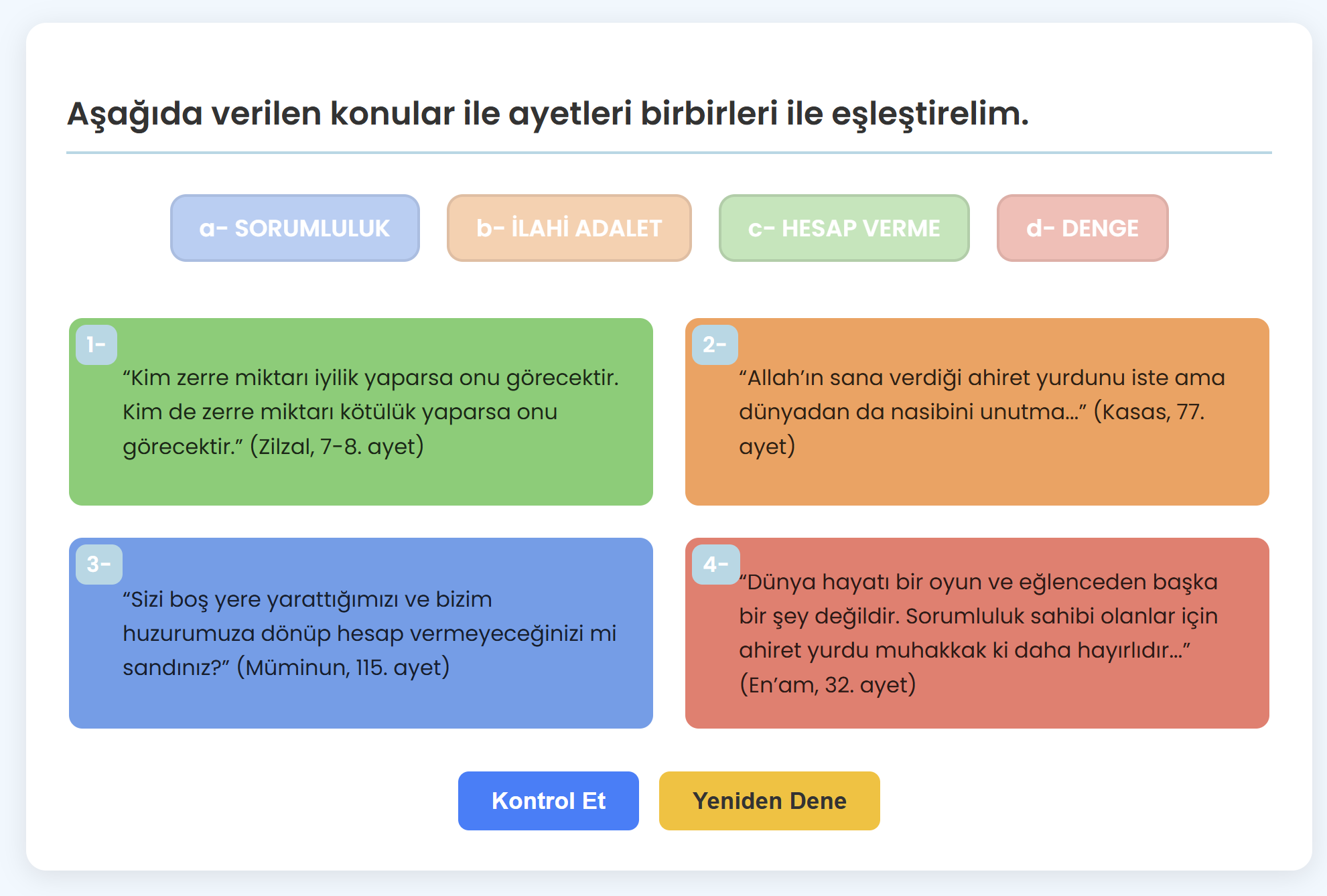Viewport: 1327px width, 896px height.
Task: Click the Zilzal, 7-8. ayet citation
Action: pyautogui.click(x=337, y=446)
